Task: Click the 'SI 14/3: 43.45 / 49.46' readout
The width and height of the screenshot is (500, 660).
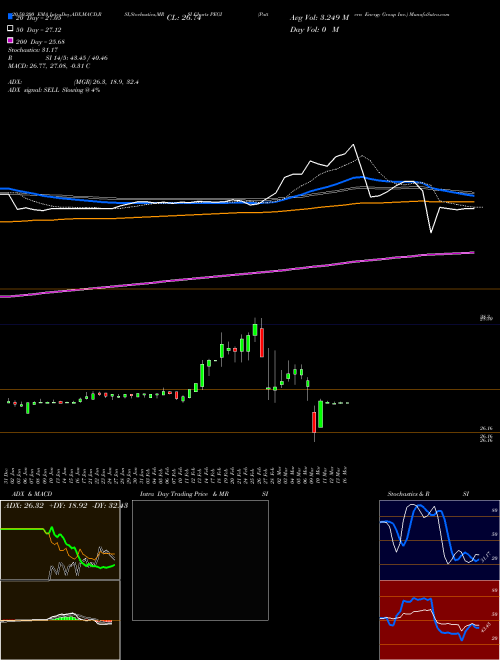Action: point(76,58)
